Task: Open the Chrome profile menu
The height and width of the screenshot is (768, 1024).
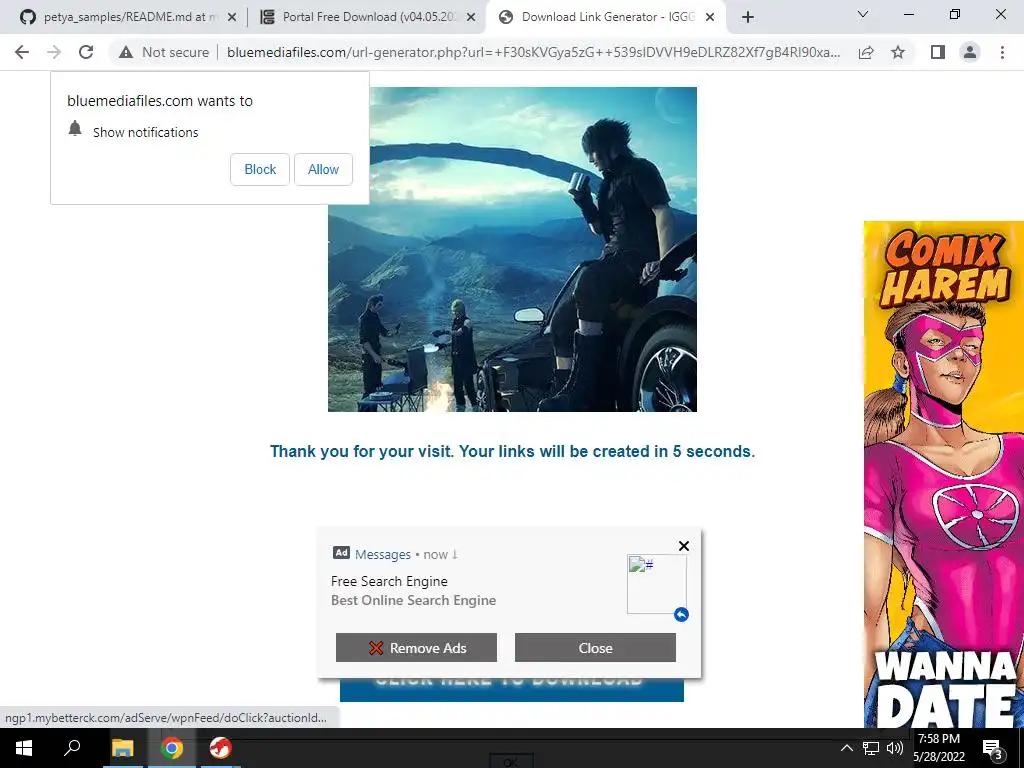Action: 970,52
